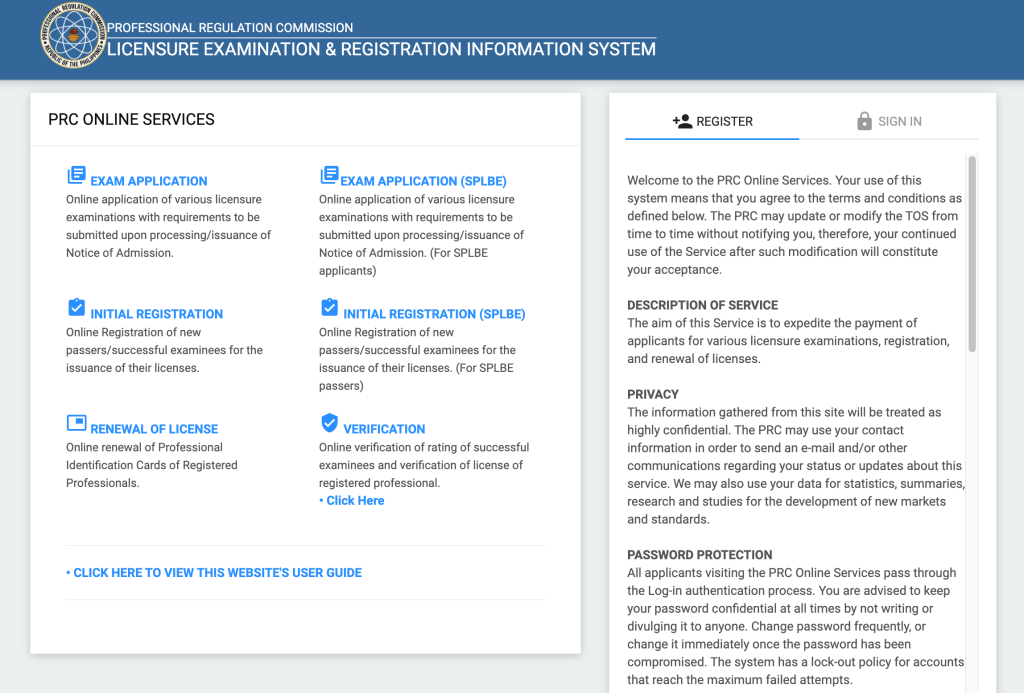Click the Initial Registration clipboard icon
1024x693 pixels.
pos(76,308)
